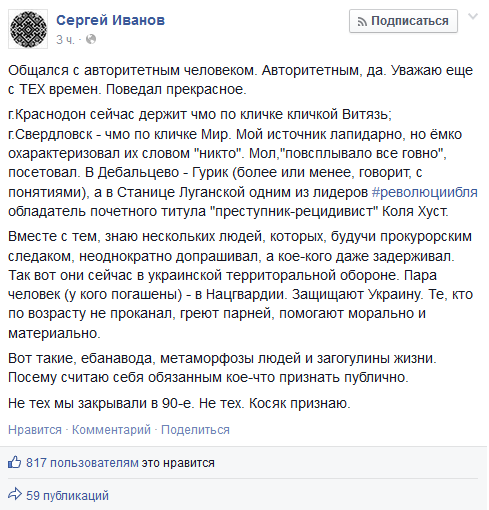Image resolution: width=489 pixels, height=510 pixels.
Task: Open Сергей Иванов profile picture
Action: [28, 29]
